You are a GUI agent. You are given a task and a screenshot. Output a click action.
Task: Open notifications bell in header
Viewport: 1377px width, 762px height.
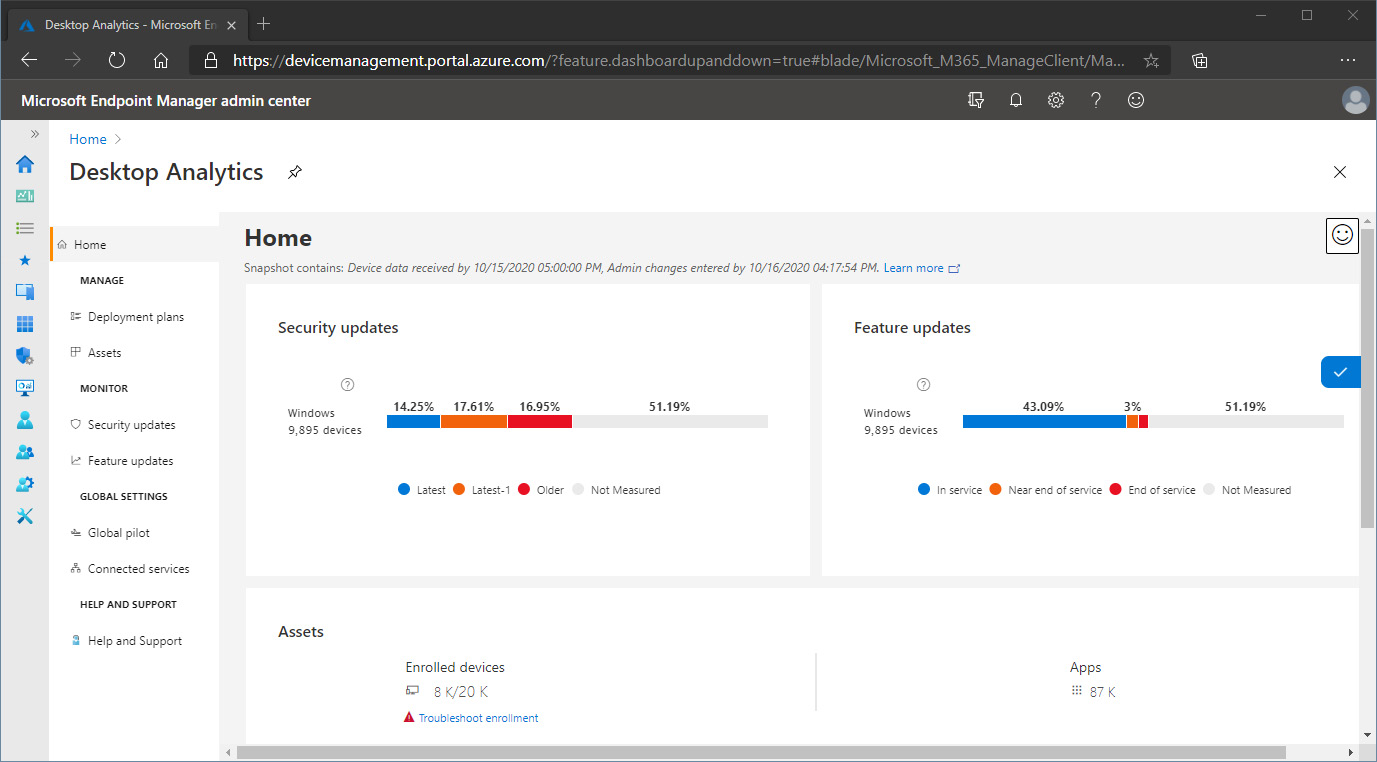click(x=1016, y=100)
